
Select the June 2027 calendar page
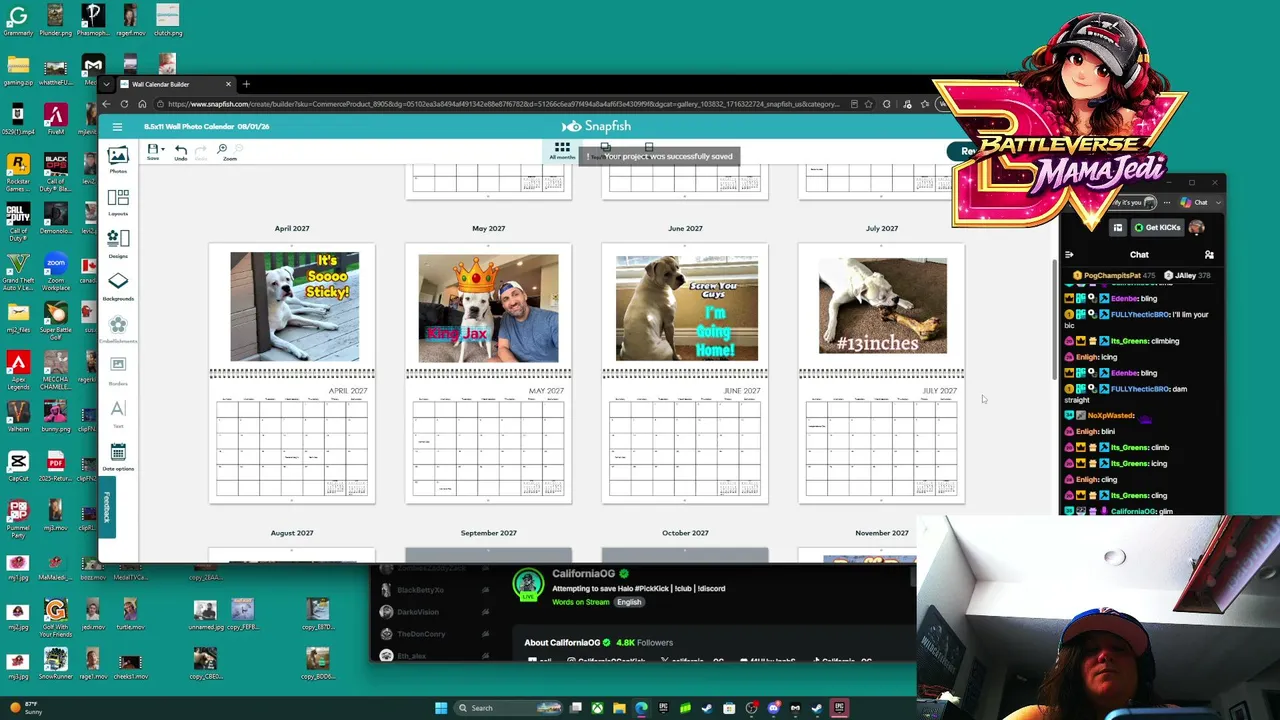tap(685, 373)
